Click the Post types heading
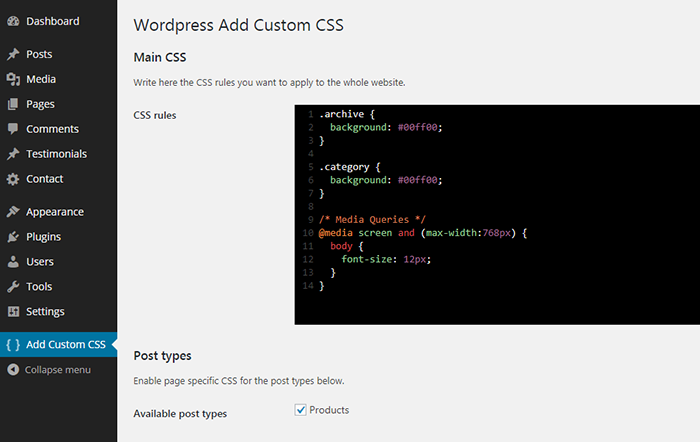Screen dimensions: 700x442 pos(162,356)
